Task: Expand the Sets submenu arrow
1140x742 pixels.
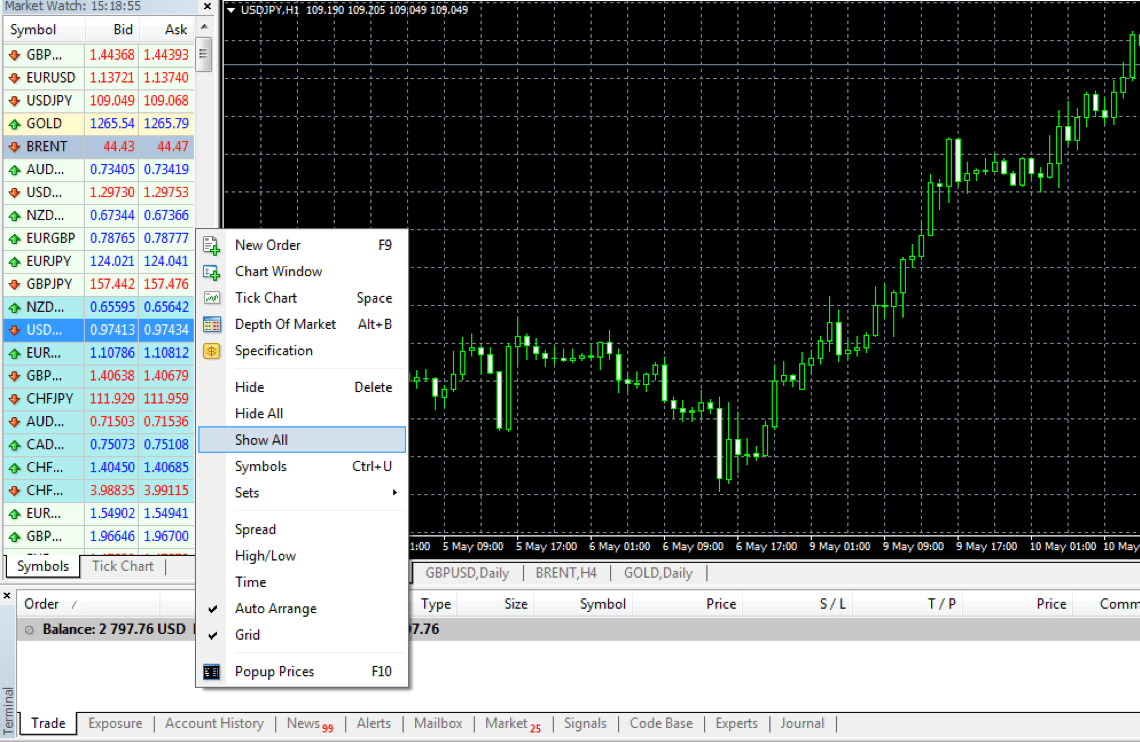Action: (395, 493)
